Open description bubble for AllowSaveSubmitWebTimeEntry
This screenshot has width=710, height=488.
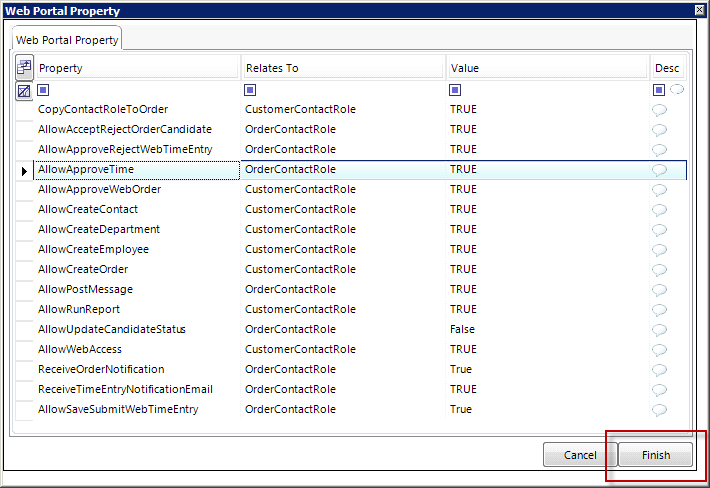659,409
